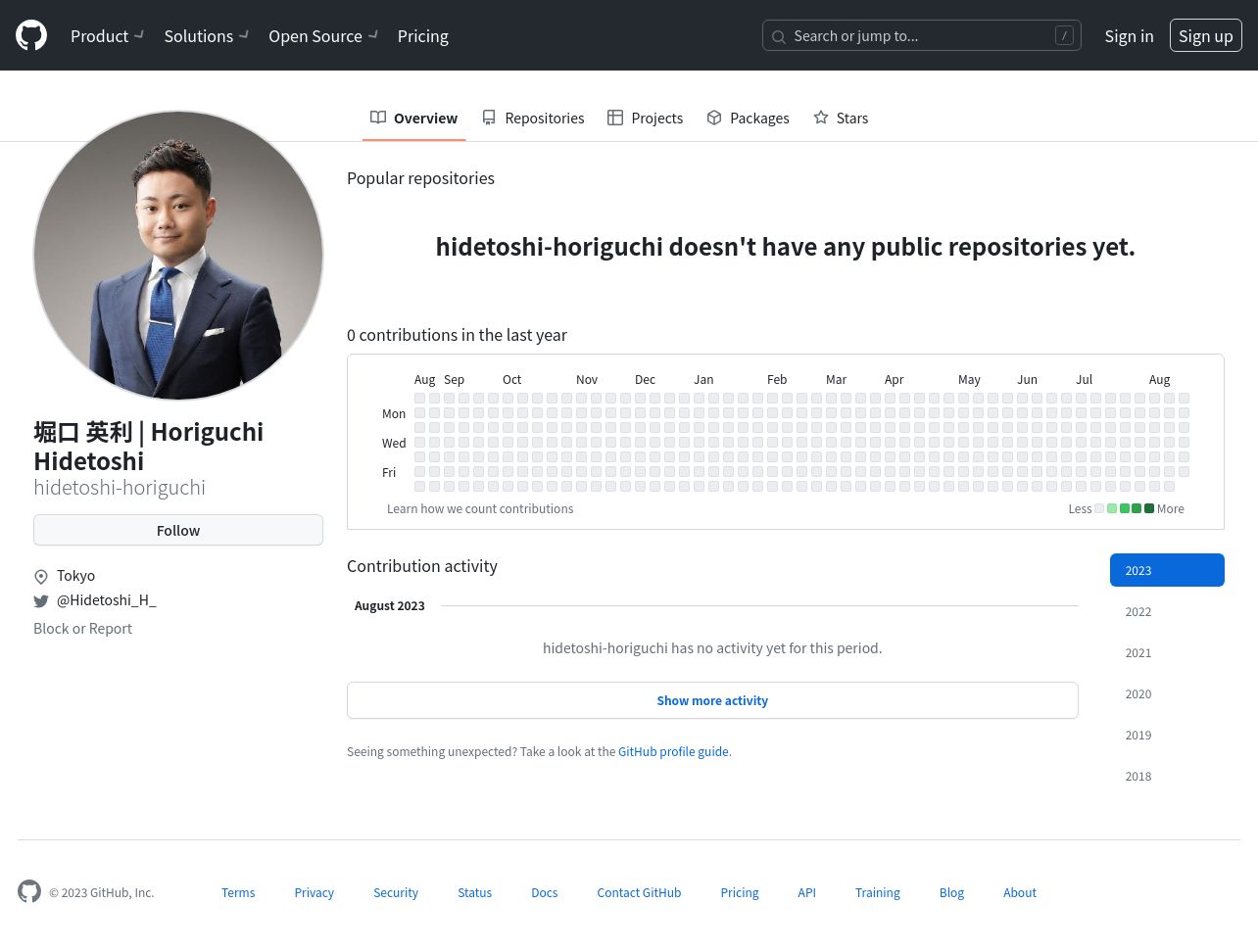Select year 2023 in activity filter

1167,570
